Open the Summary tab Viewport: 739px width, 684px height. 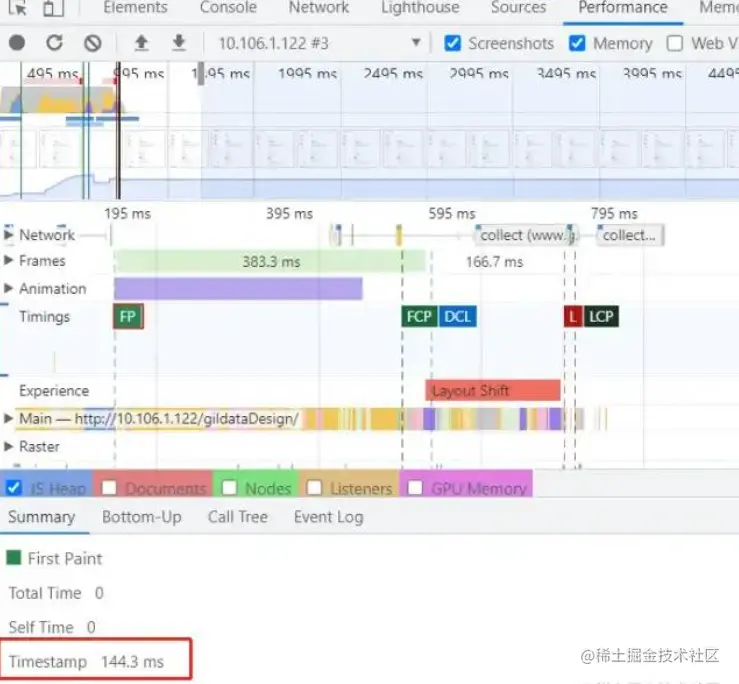pyautogui.click(x=41, y=517)
